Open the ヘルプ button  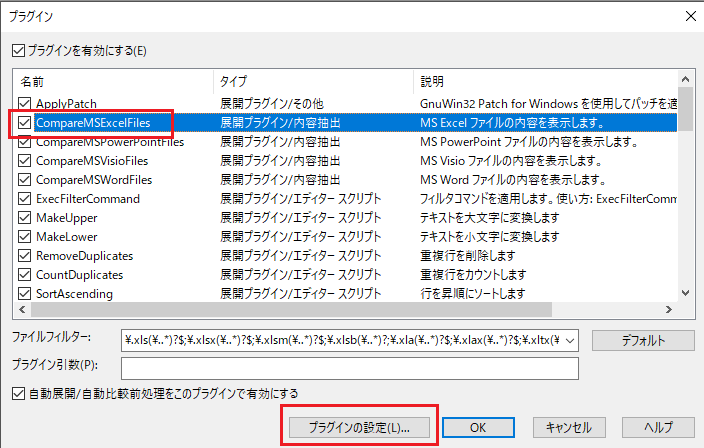point(658,427)
